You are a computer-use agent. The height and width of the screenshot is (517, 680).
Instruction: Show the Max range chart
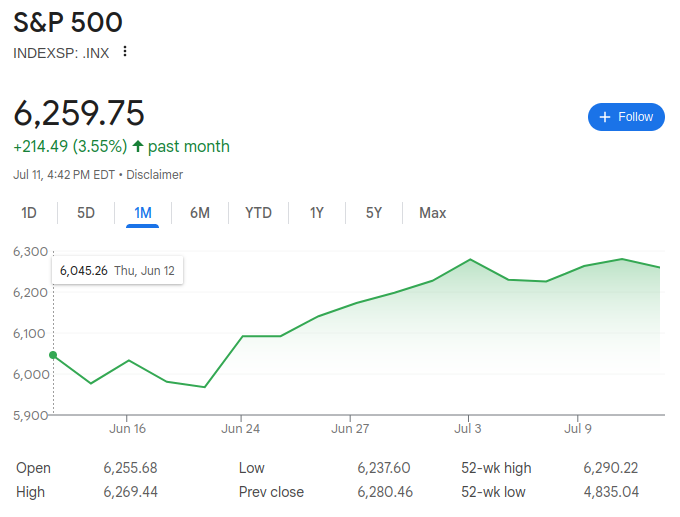click(432, 213)
